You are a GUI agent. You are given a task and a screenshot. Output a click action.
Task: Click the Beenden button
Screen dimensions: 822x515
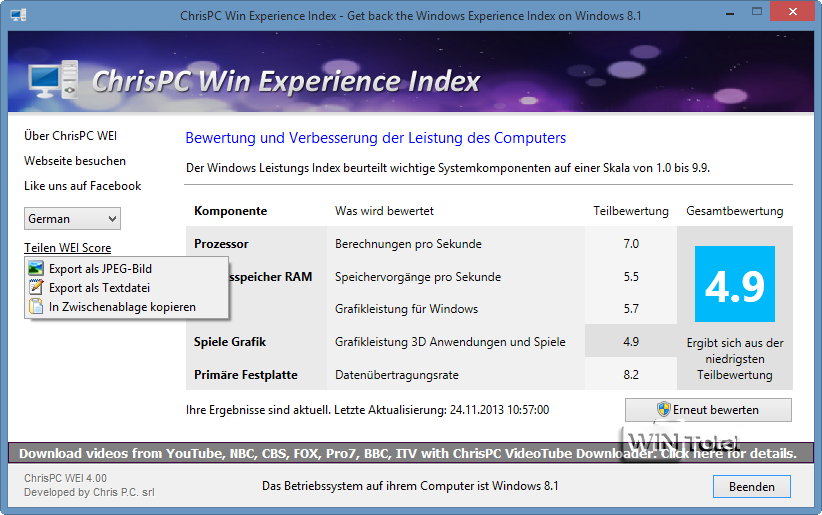(x=752, y=487)
